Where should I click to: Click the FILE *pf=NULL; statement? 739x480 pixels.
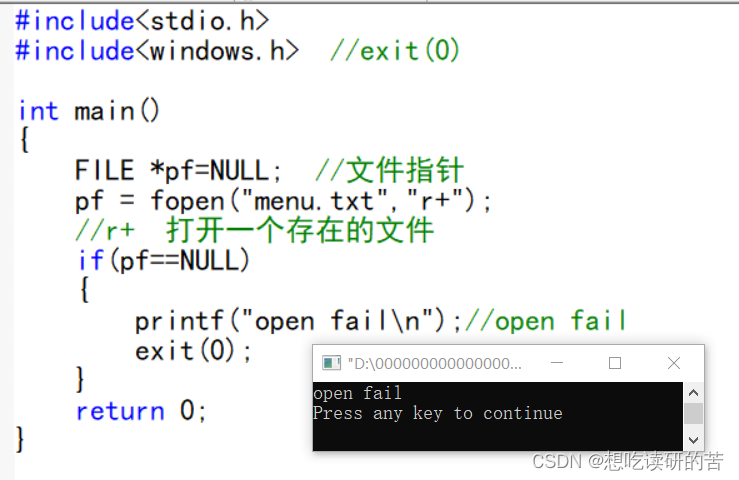point(178,170)
